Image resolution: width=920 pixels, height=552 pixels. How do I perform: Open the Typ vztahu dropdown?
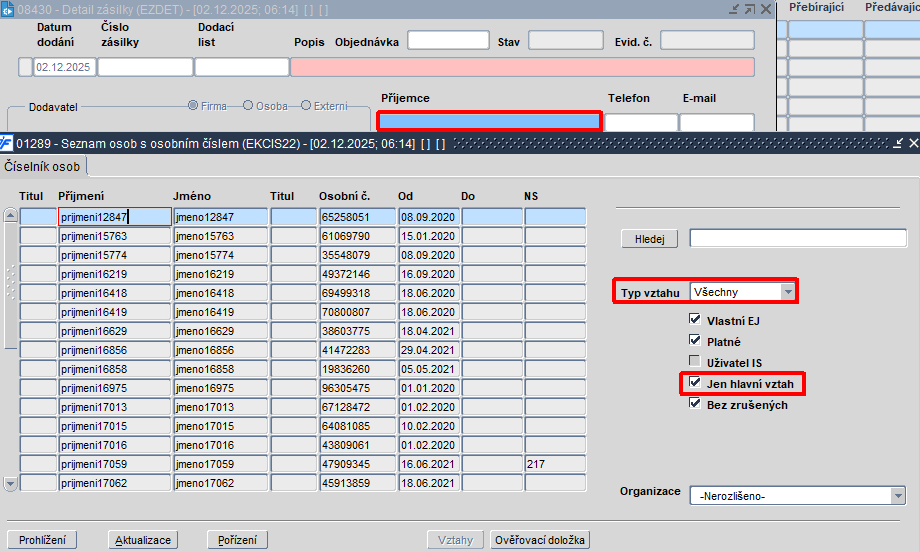[788, 292]
